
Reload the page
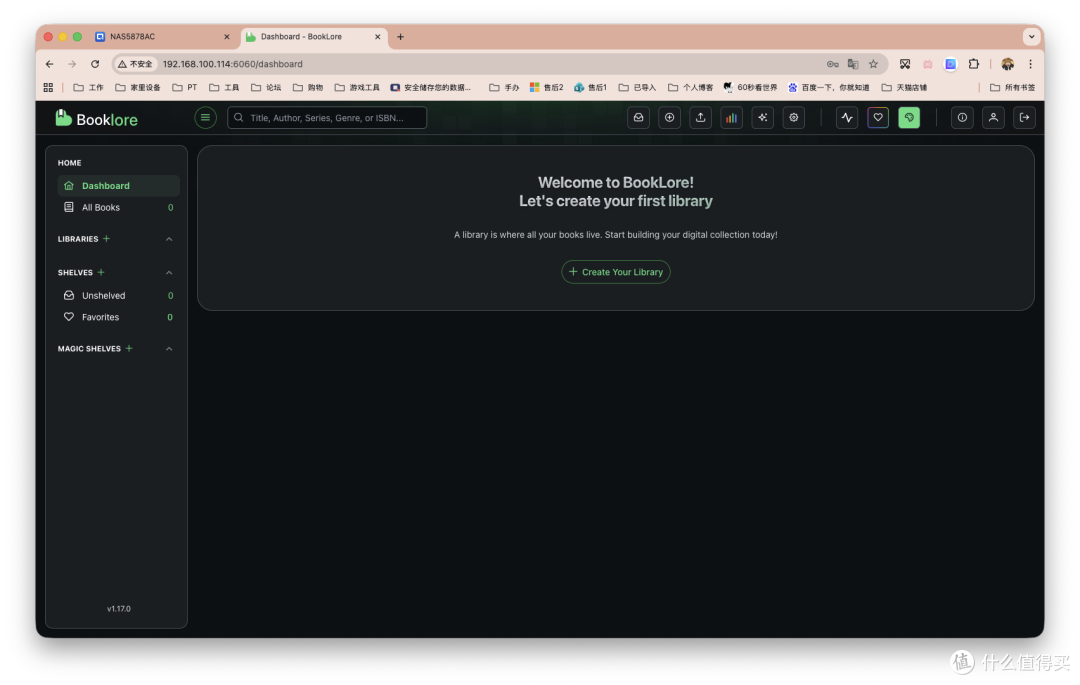(95, 64)
